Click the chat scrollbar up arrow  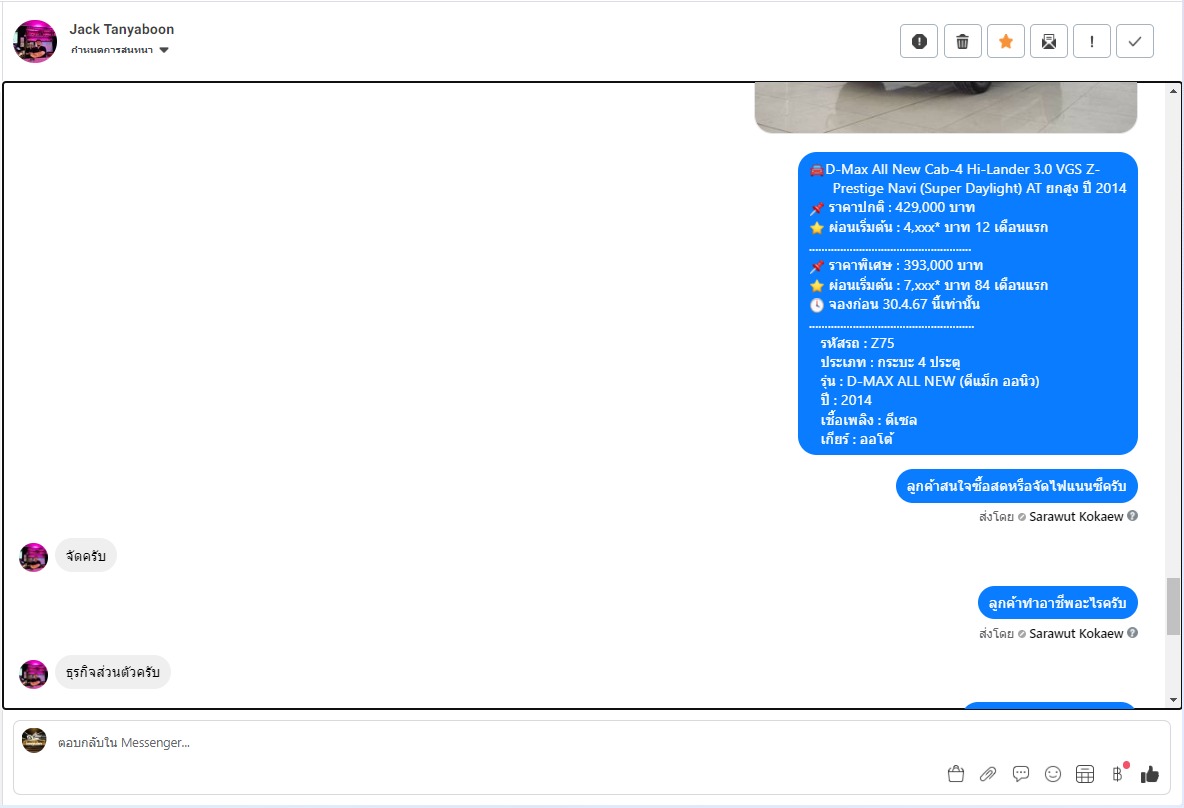coord(1173,91)
